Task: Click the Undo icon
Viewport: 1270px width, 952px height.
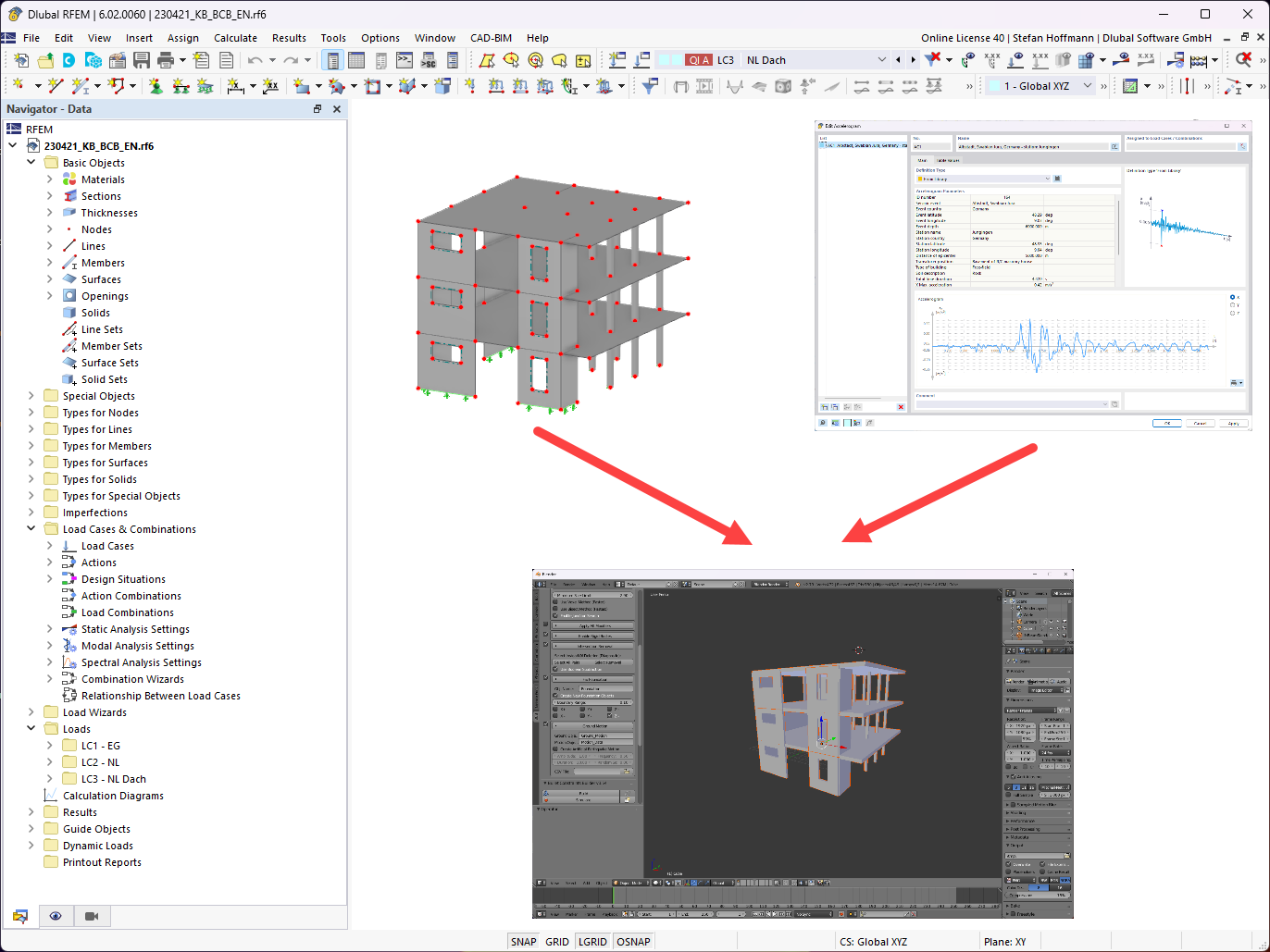Action: point(255,59)
